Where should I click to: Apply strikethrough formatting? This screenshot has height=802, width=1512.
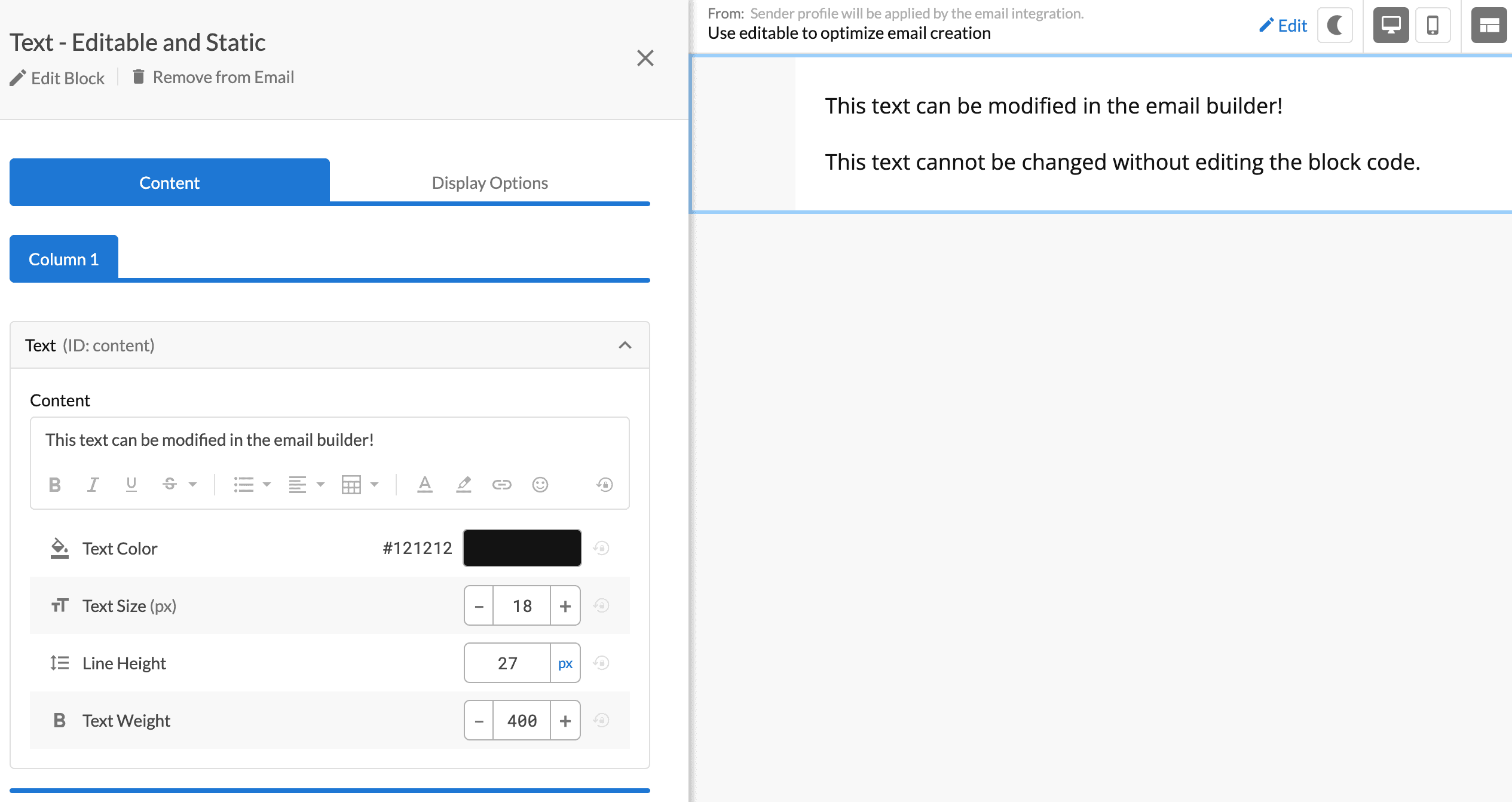(170, 485)
